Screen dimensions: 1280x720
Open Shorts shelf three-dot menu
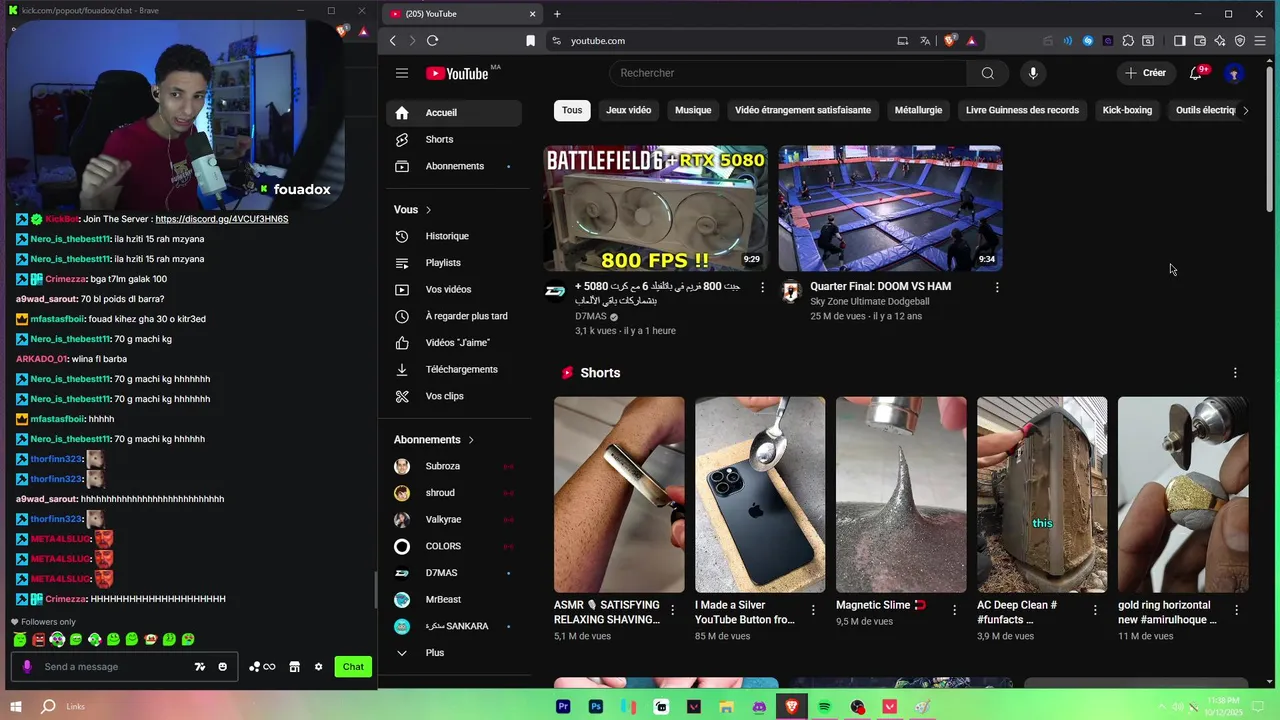point(1235,373)
